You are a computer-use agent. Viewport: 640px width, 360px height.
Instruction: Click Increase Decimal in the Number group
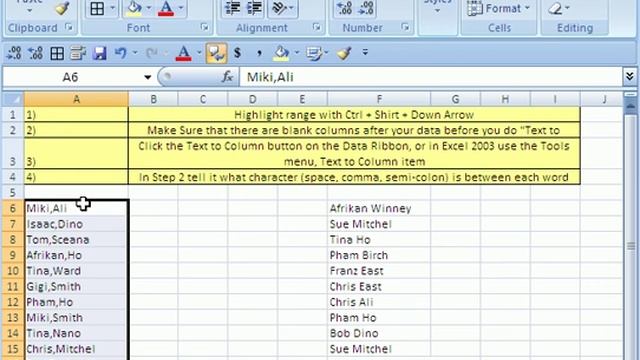pyautogui.click(x=345, y=8)
